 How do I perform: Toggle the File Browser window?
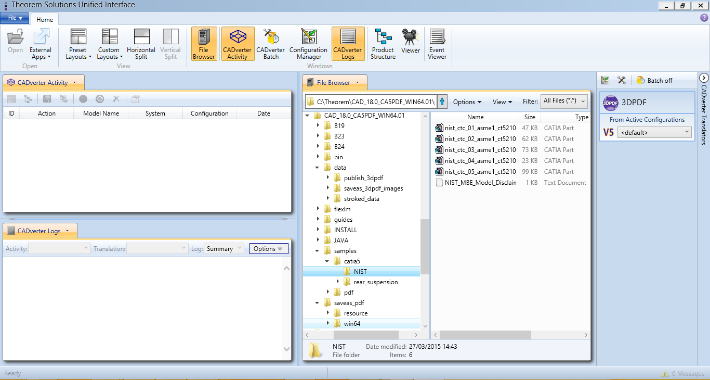point(203,43)
